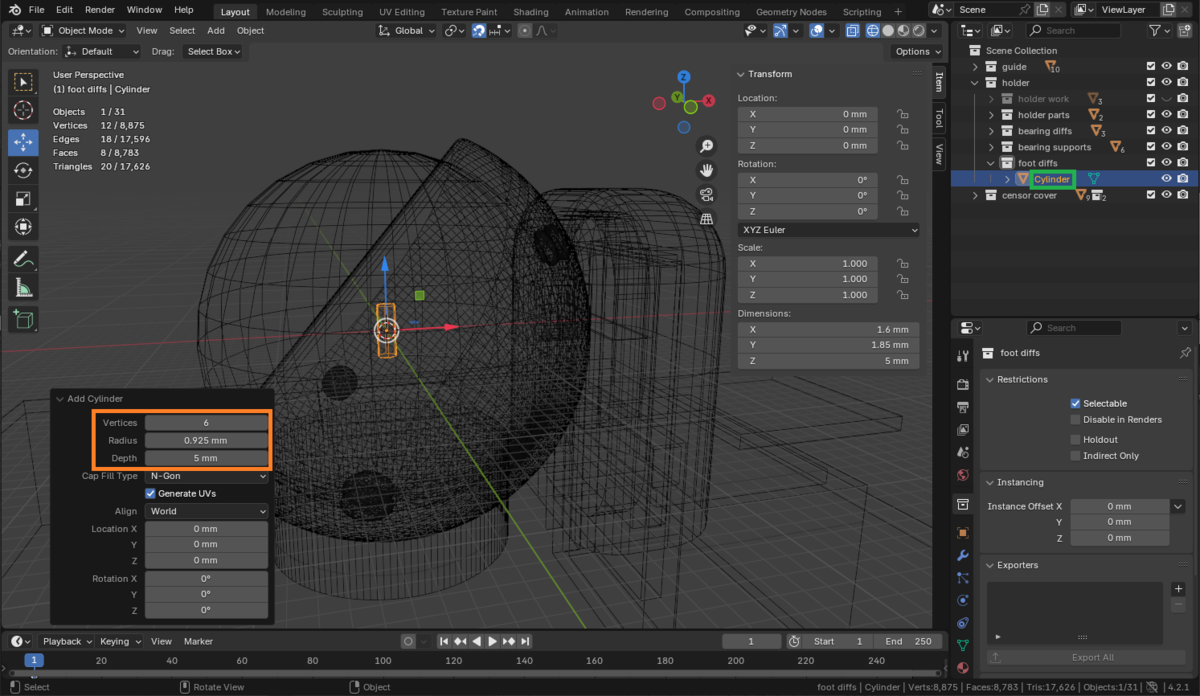This screenshot has height=696, width=1200.
Task: Disable Generate UVs checkbox
Action: (x=151, y=494)
